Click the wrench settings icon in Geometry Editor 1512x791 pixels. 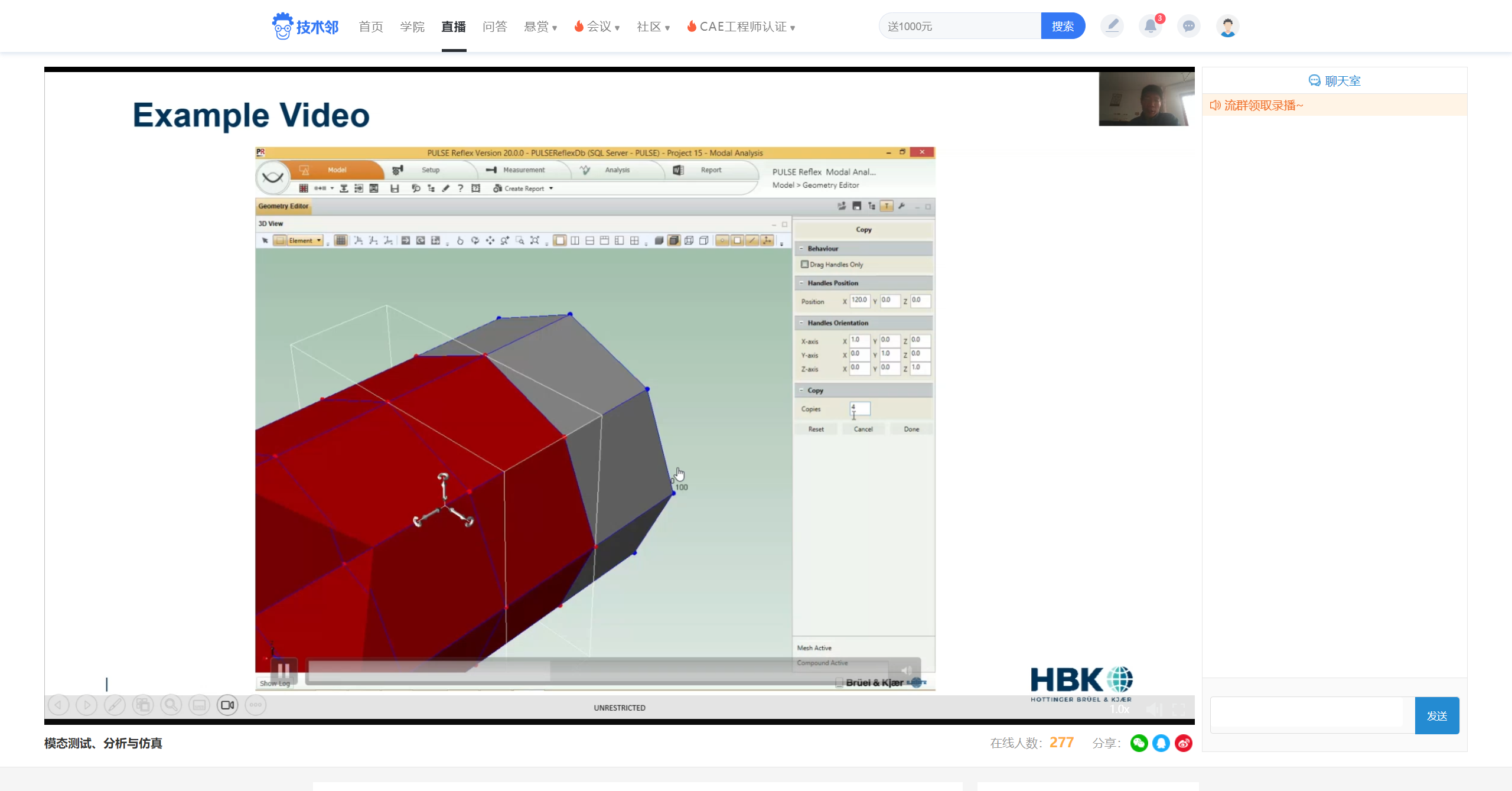[x=901, y=206]
